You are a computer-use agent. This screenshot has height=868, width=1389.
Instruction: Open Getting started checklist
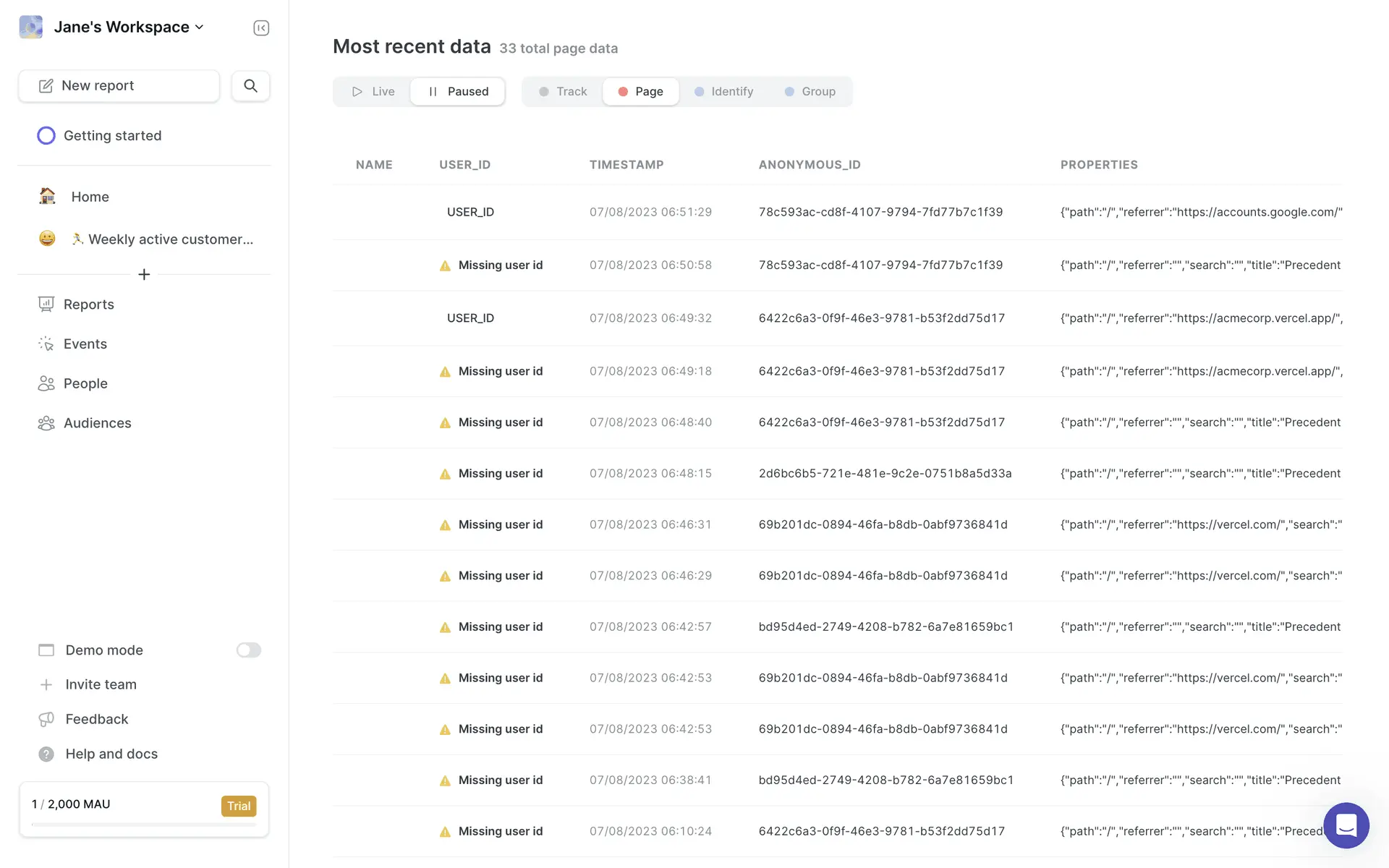point(112,136)
